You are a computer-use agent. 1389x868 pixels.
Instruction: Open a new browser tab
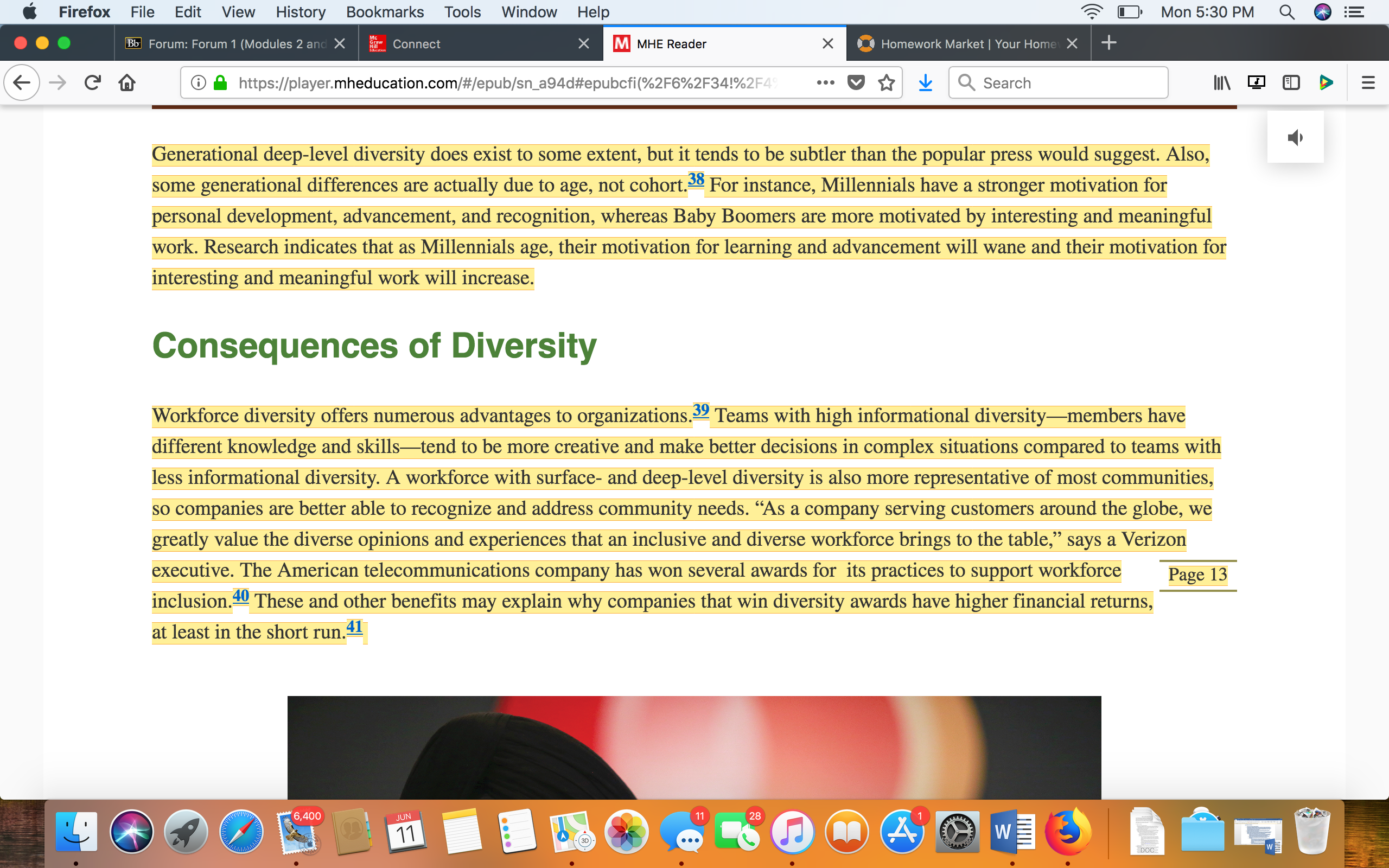click(x=1109, y=43)
